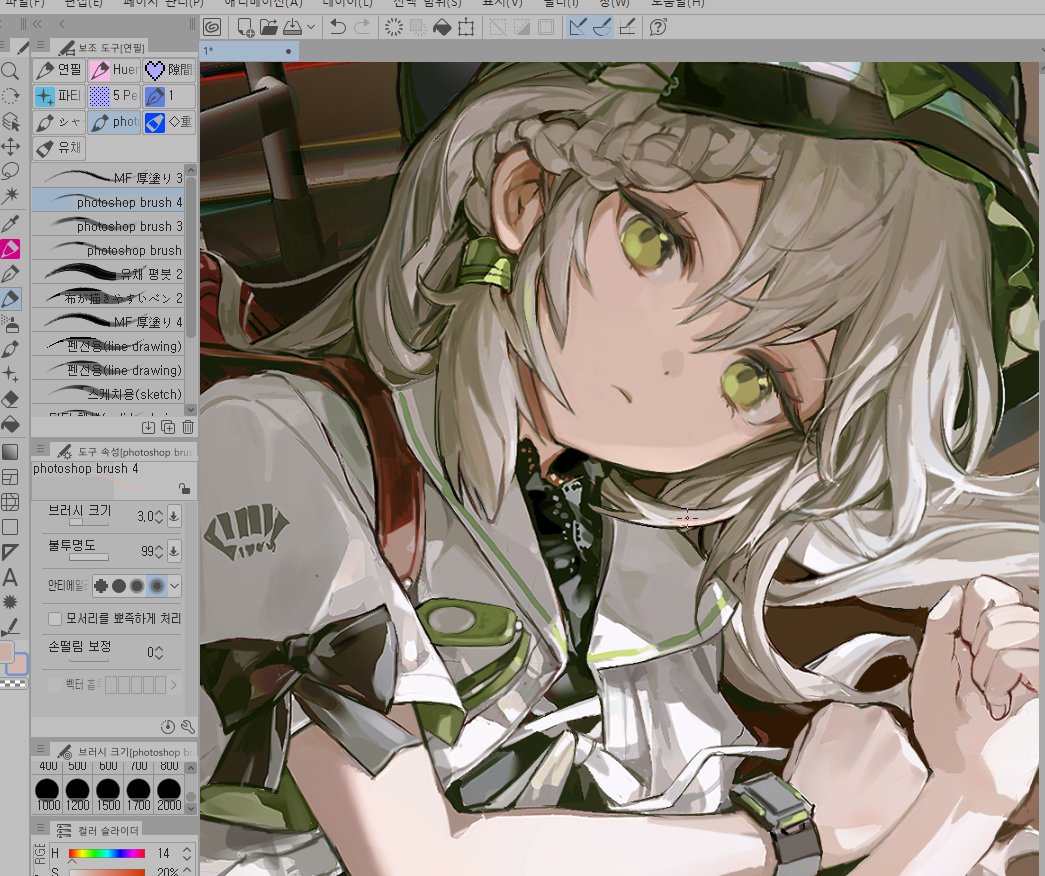Screen dimensions: 1045x876
Task: Open Clip Studio Paint support help icon
Action: [658, 27]
